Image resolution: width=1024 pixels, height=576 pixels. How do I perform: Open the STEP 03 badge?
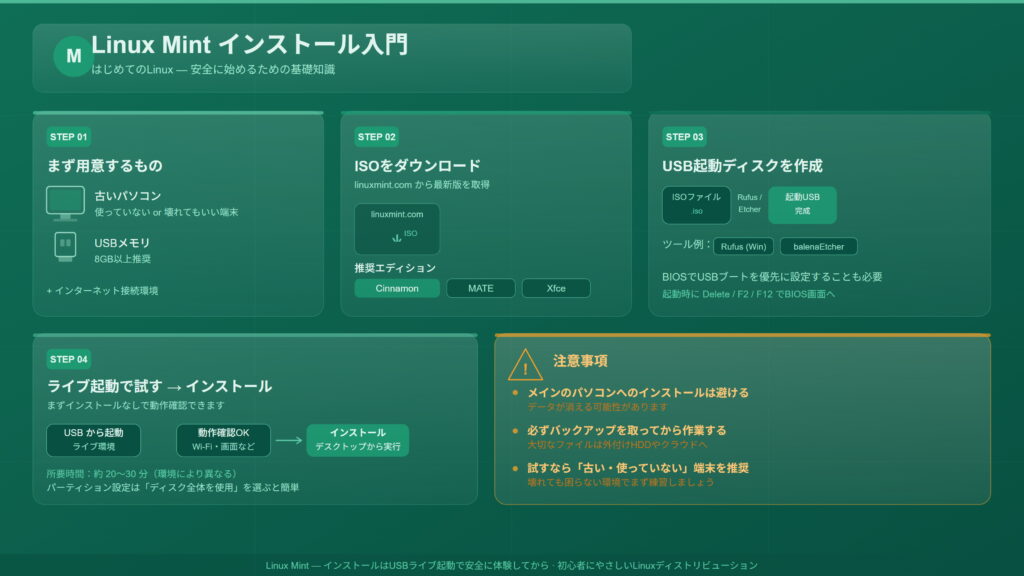[684, 137]
